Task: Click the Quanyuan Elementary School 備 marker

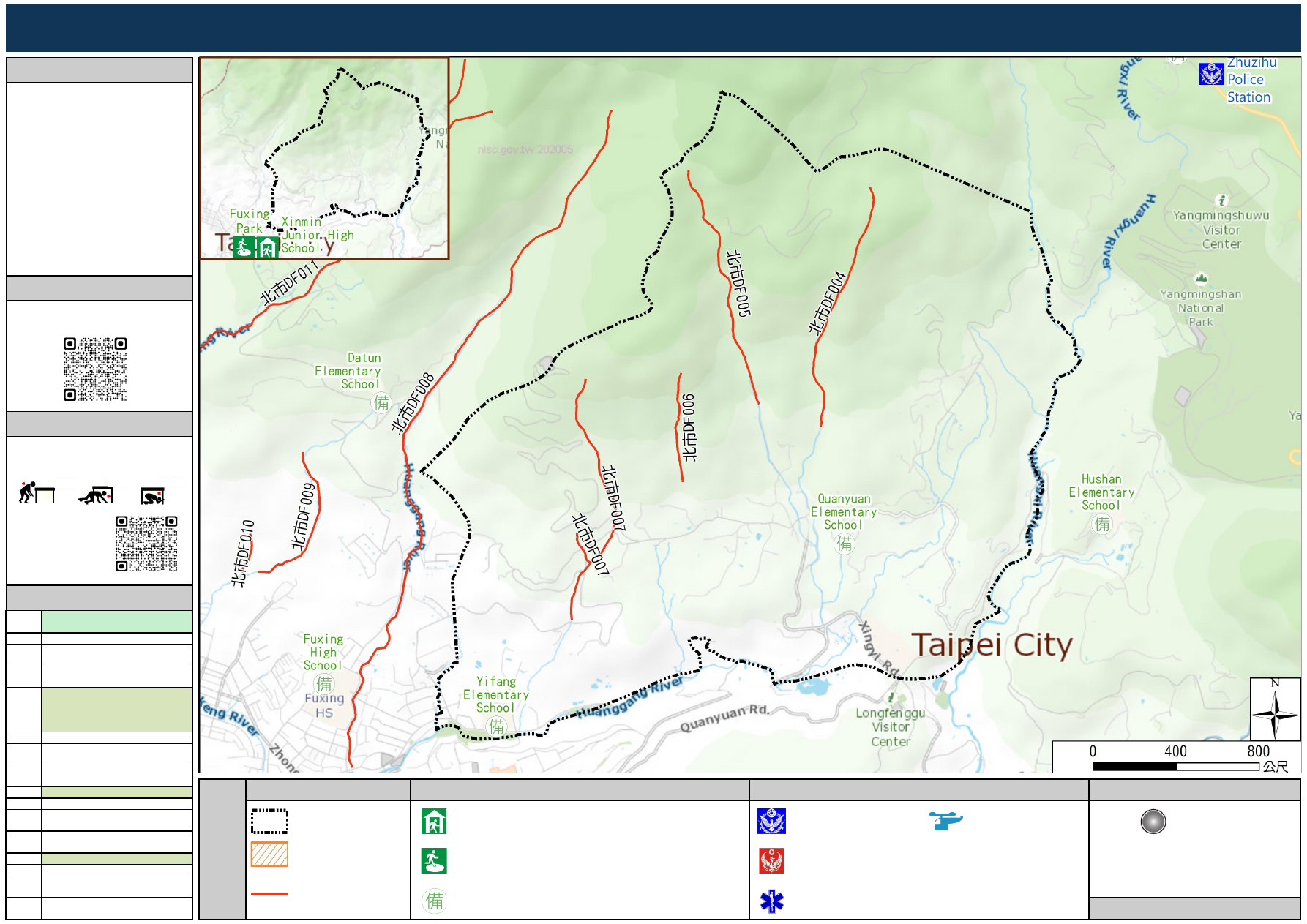Action: 845,544
